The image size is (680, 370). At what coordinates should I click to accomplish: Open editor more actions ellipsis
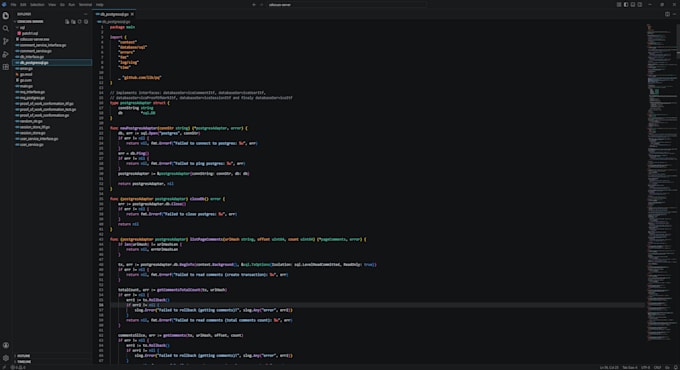coord(674,14)
